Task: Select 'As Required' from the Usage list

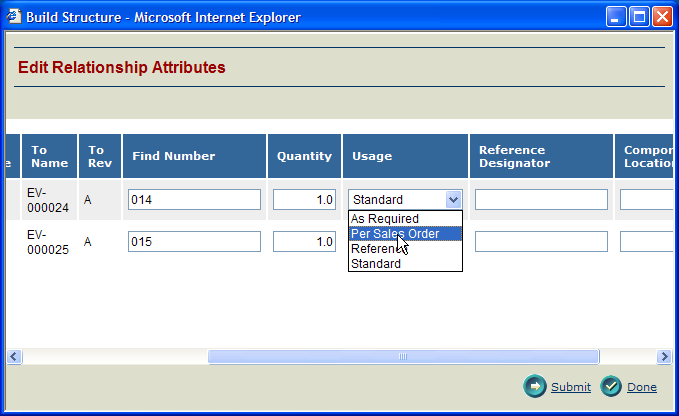Action: (385, 219)
